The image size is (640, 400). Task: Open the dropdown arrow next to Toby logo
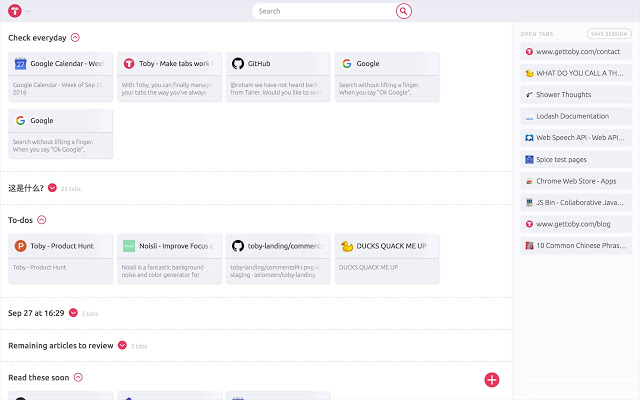[28, 11]
